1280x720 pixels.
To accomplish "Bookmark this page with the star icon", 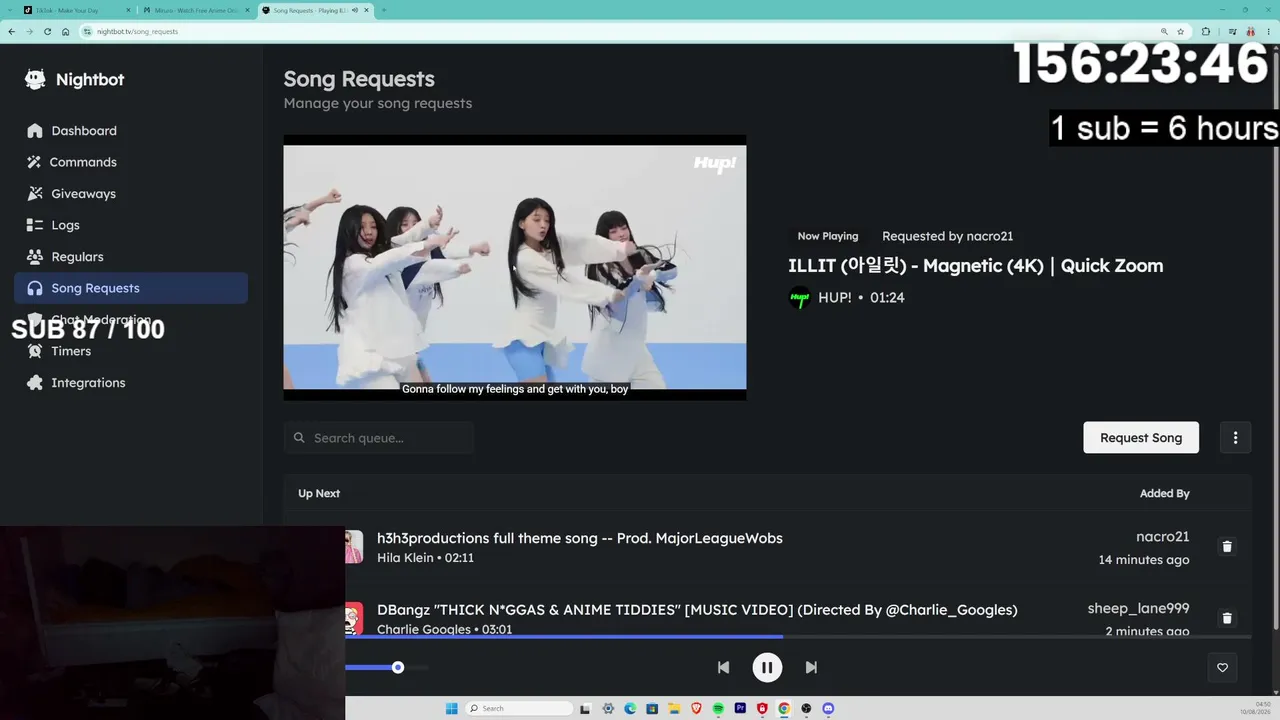I will [1180, 31].
